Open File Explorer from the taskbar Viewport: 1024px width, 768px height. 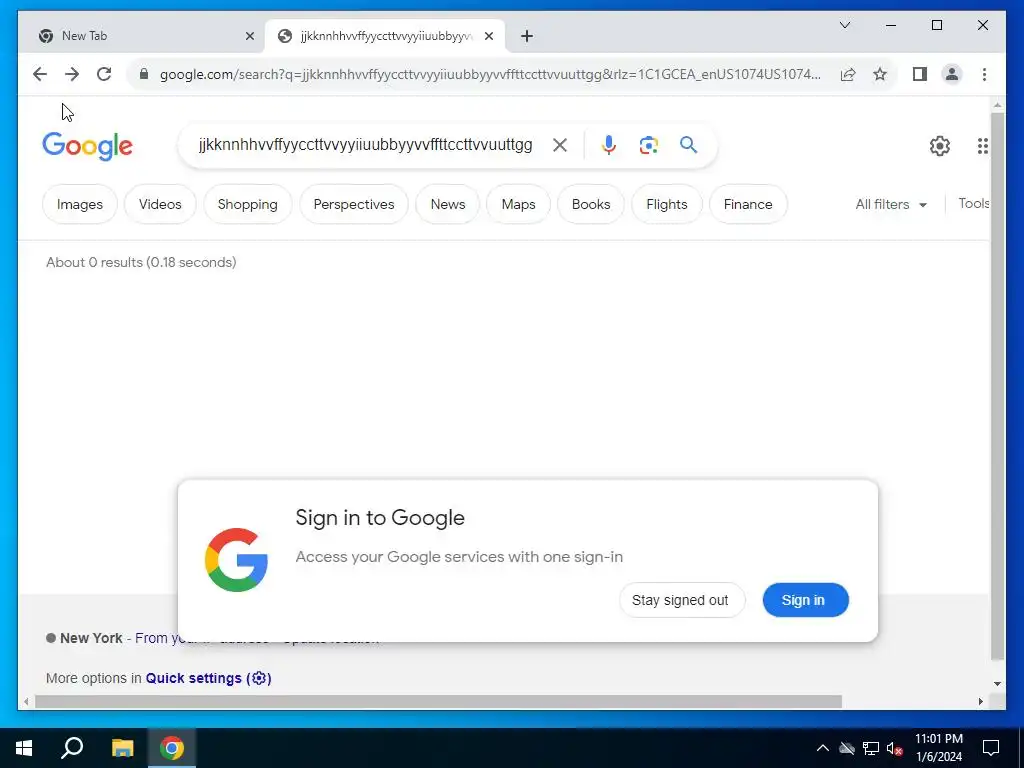tap(122, 748)
